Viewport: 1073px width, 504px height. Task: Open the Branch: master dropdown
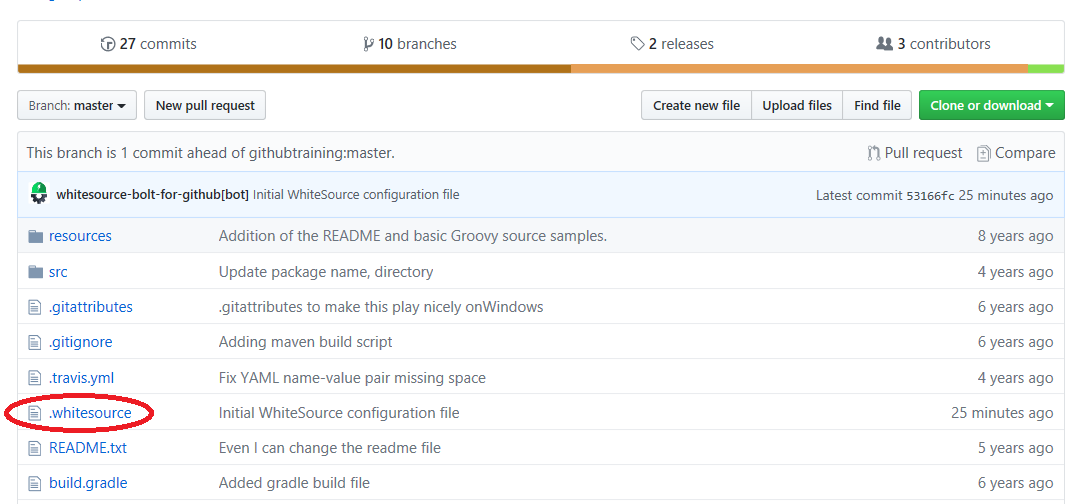(x=77, y=105)
